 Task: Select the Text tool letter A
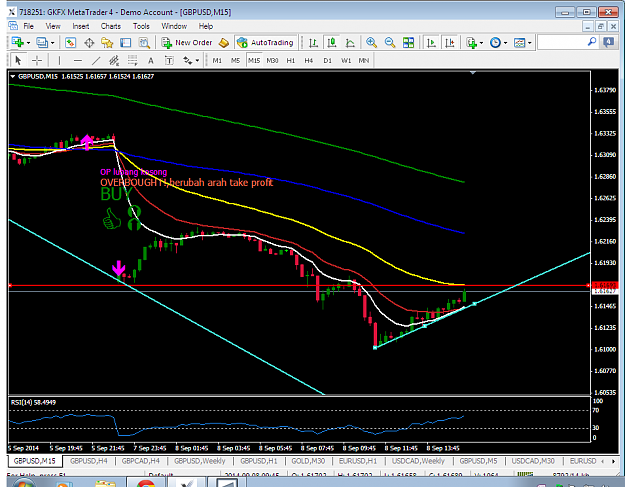click(x=151, y=61)
